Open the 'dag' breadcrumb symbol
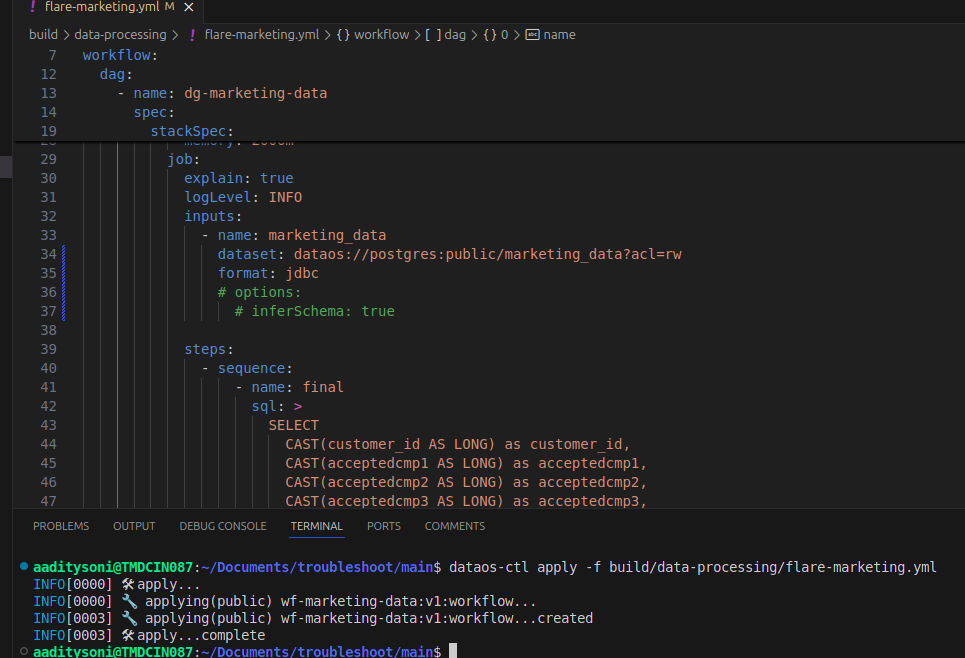 [x=455, y=35]
